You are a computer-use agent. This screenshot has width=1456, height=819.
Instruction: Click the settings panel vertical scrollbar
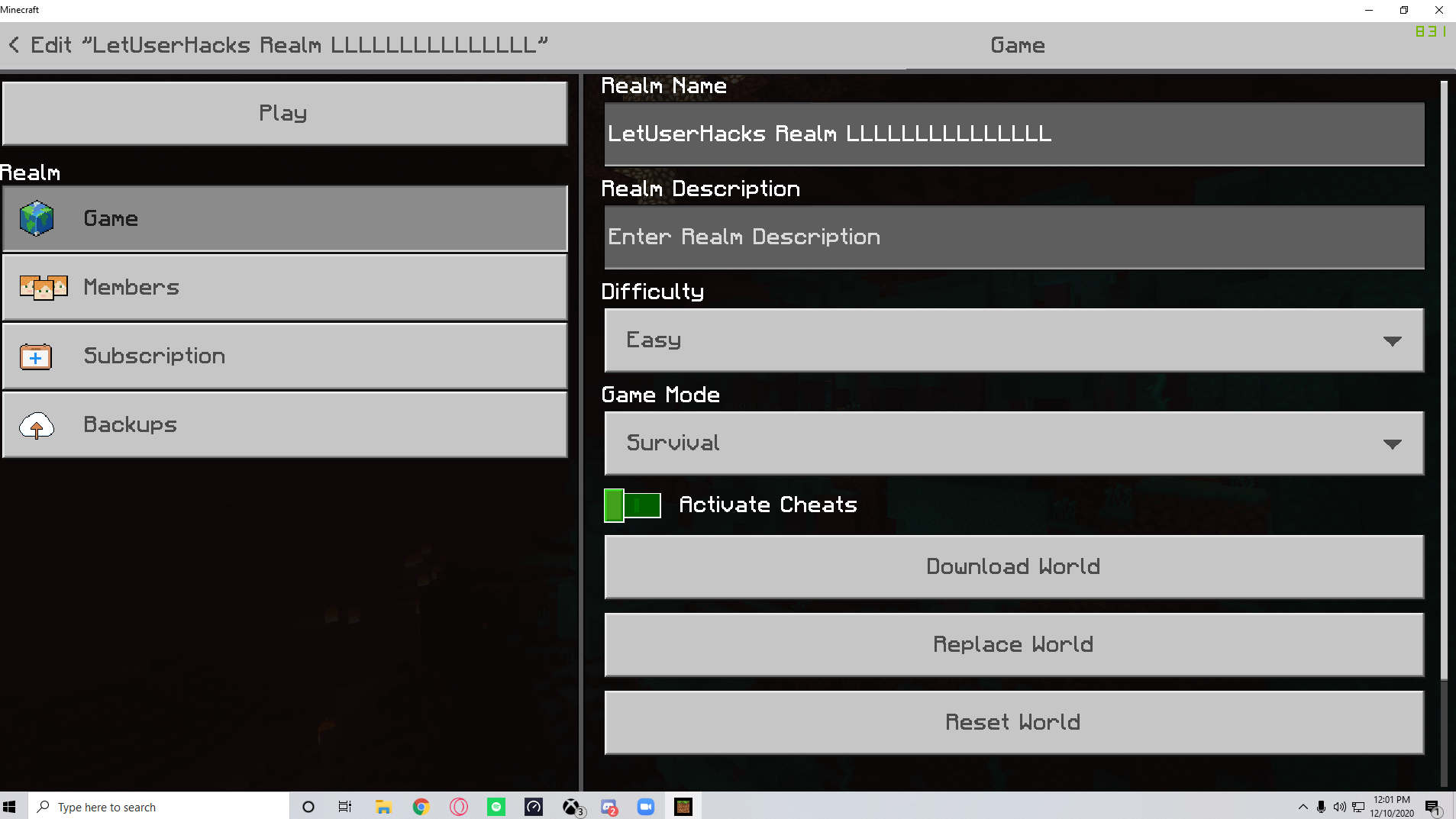coord(1444,380)
